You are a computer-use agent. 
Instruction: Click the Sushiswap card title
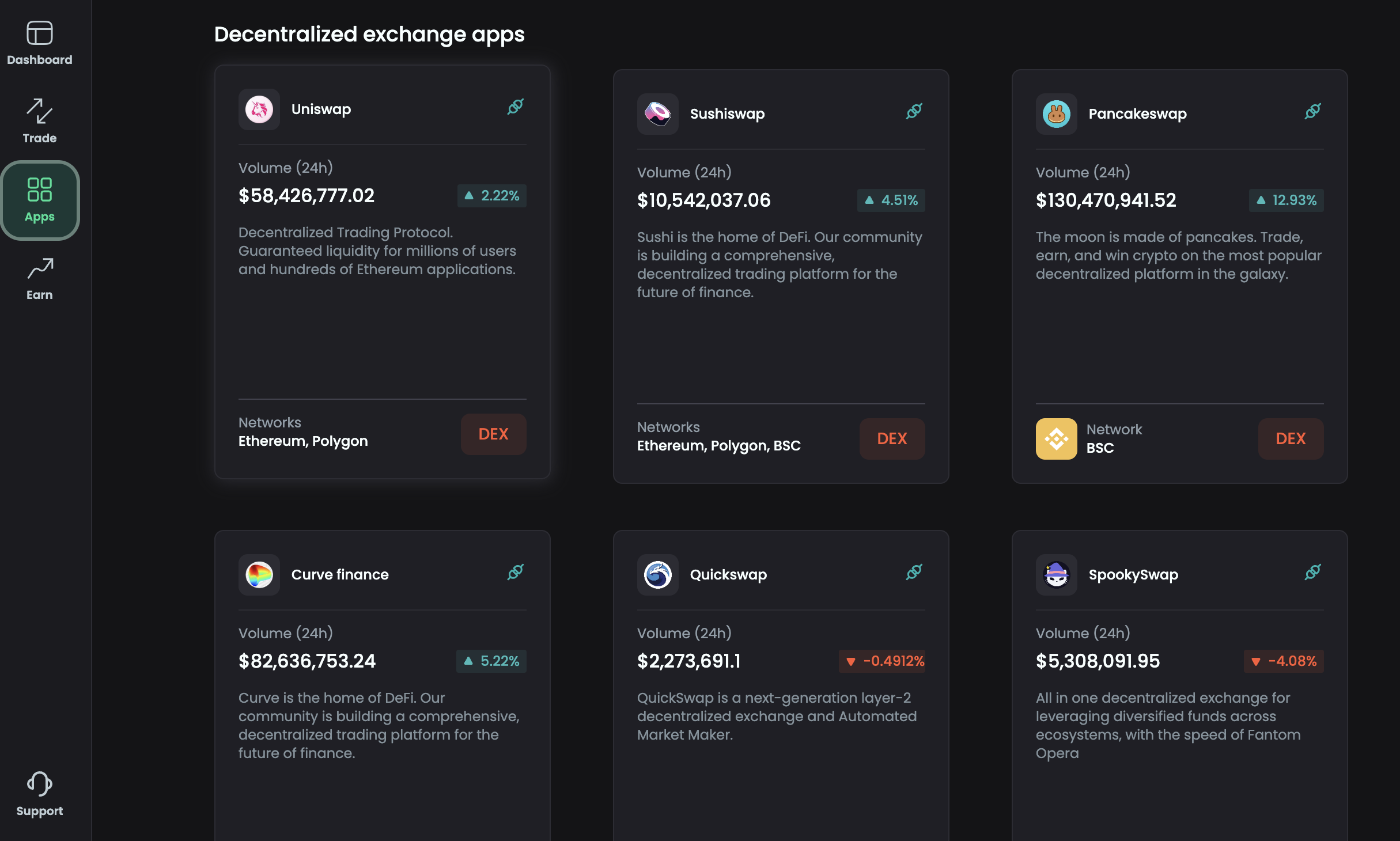pos(728,113)
